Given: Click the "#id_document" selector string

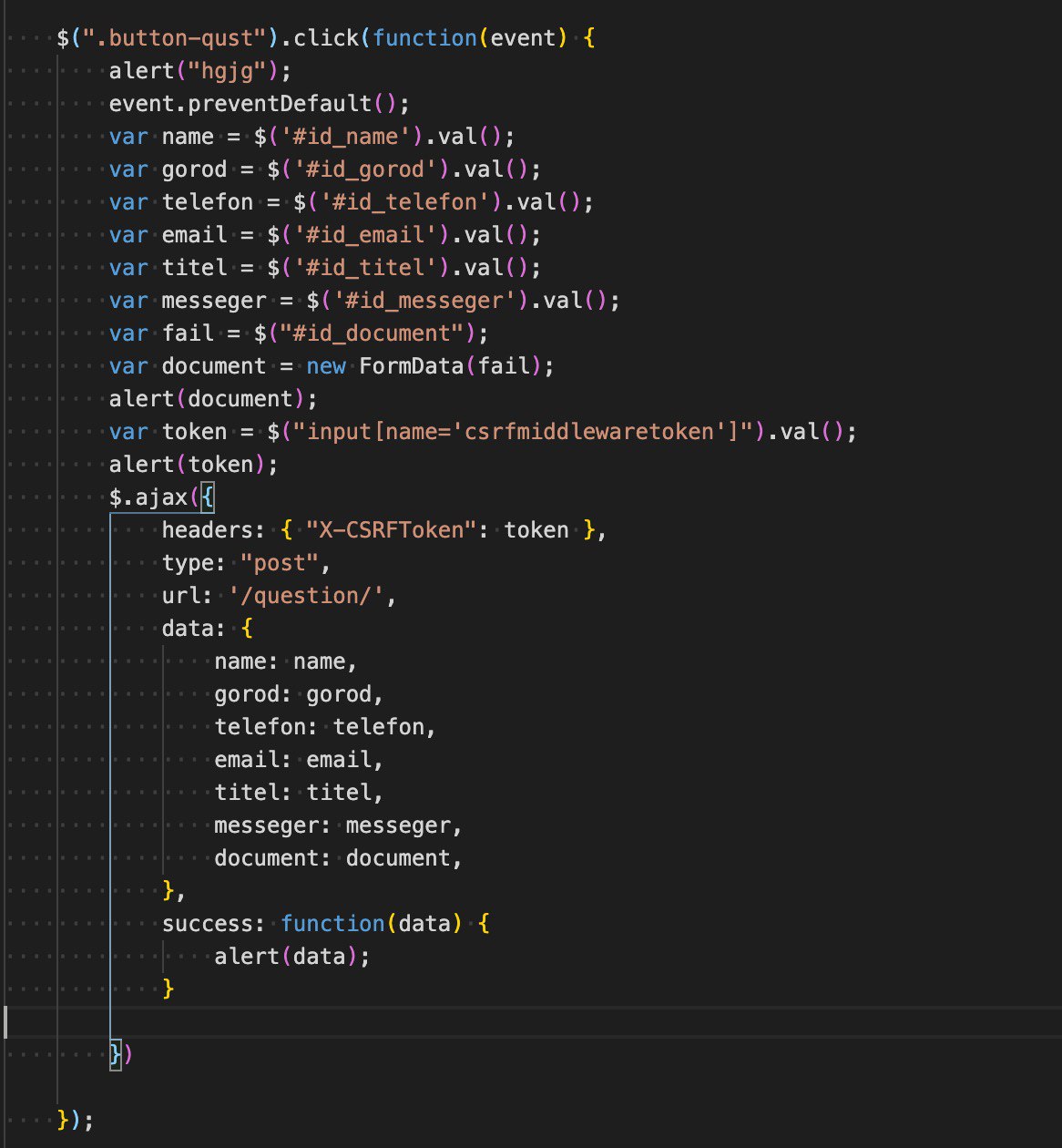Looking at the screenshot, I should pos(373,333).
